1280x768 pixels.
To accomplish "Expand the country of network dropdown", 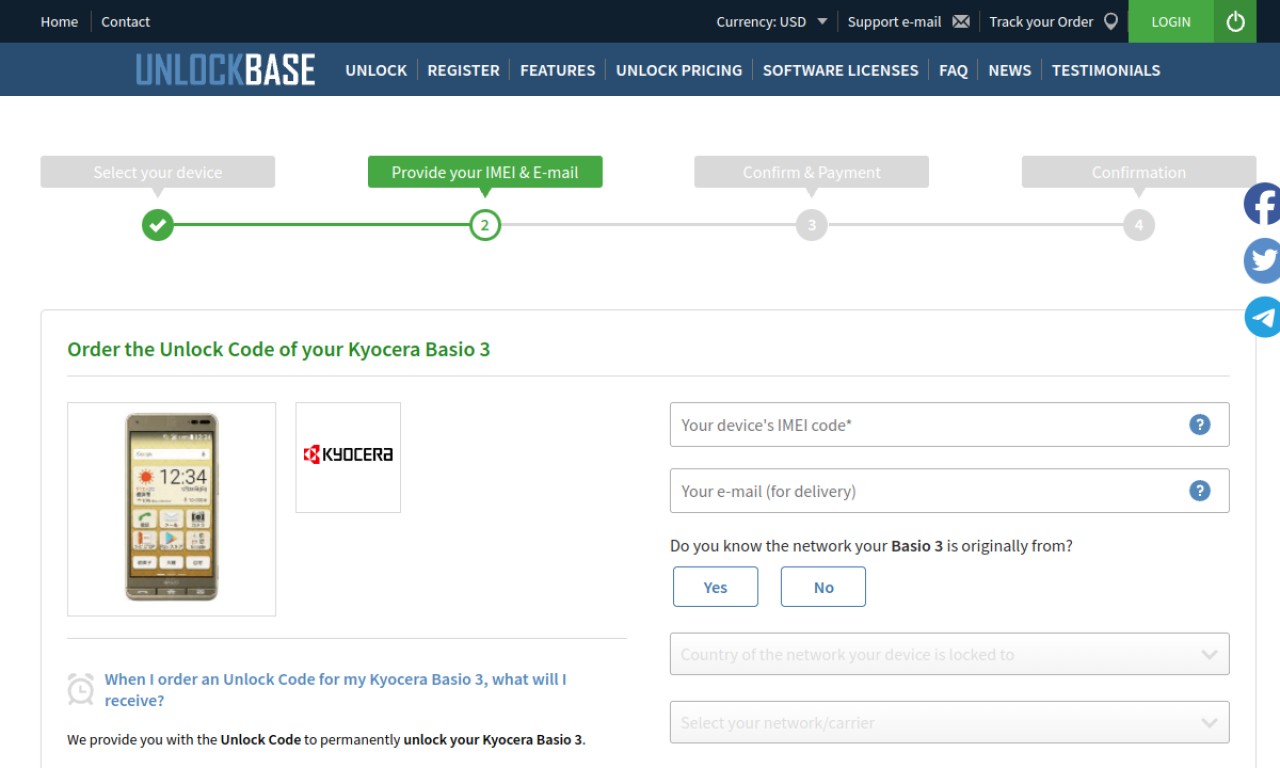I will pyautogui.click(x=949, y=655).
